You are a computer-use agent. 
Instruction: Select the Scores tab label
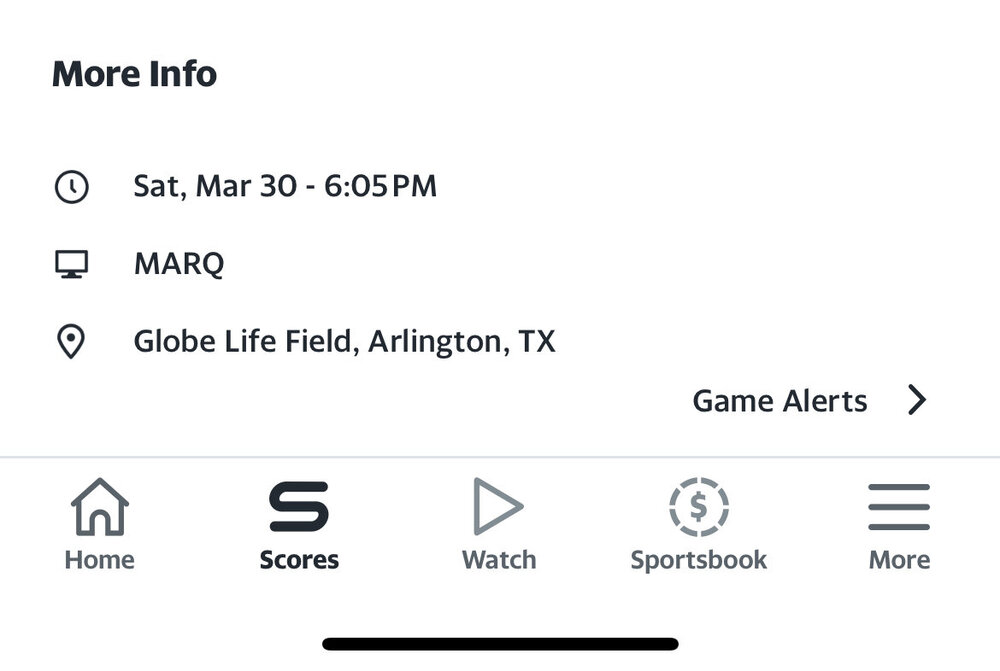(299, 560)
